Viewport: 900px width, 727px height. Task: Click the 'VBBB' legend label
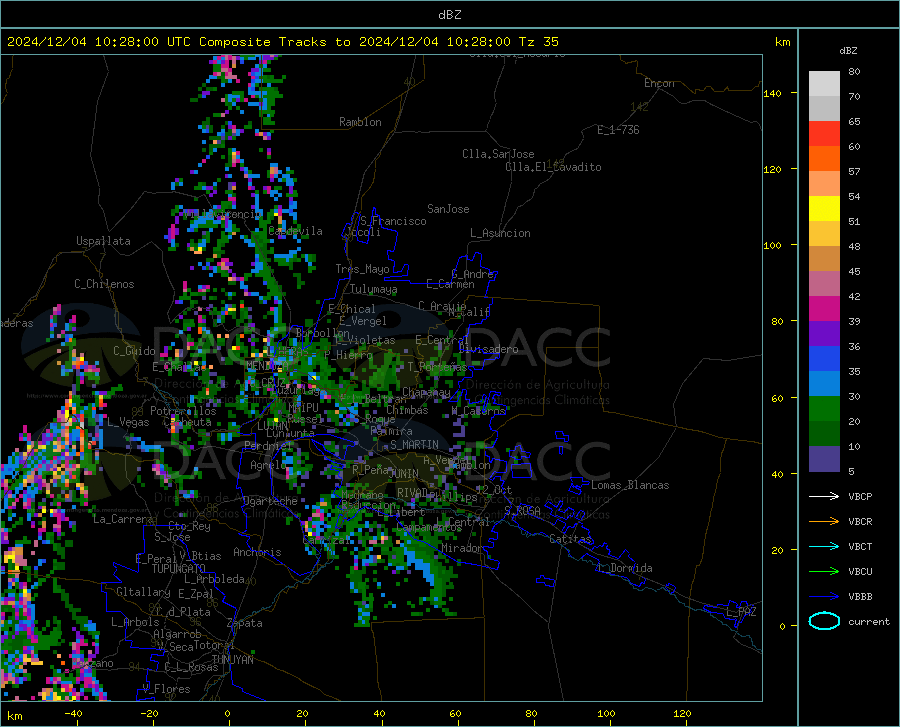tap(860, 597)
